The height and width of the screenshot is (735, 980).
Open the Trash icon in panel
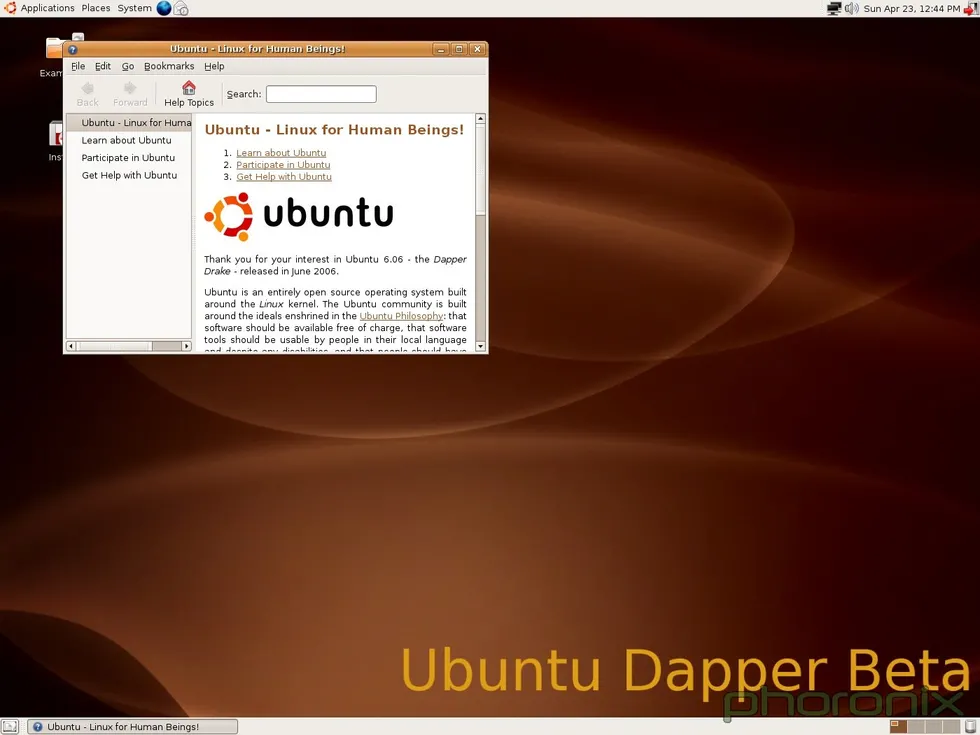point(970,727)
